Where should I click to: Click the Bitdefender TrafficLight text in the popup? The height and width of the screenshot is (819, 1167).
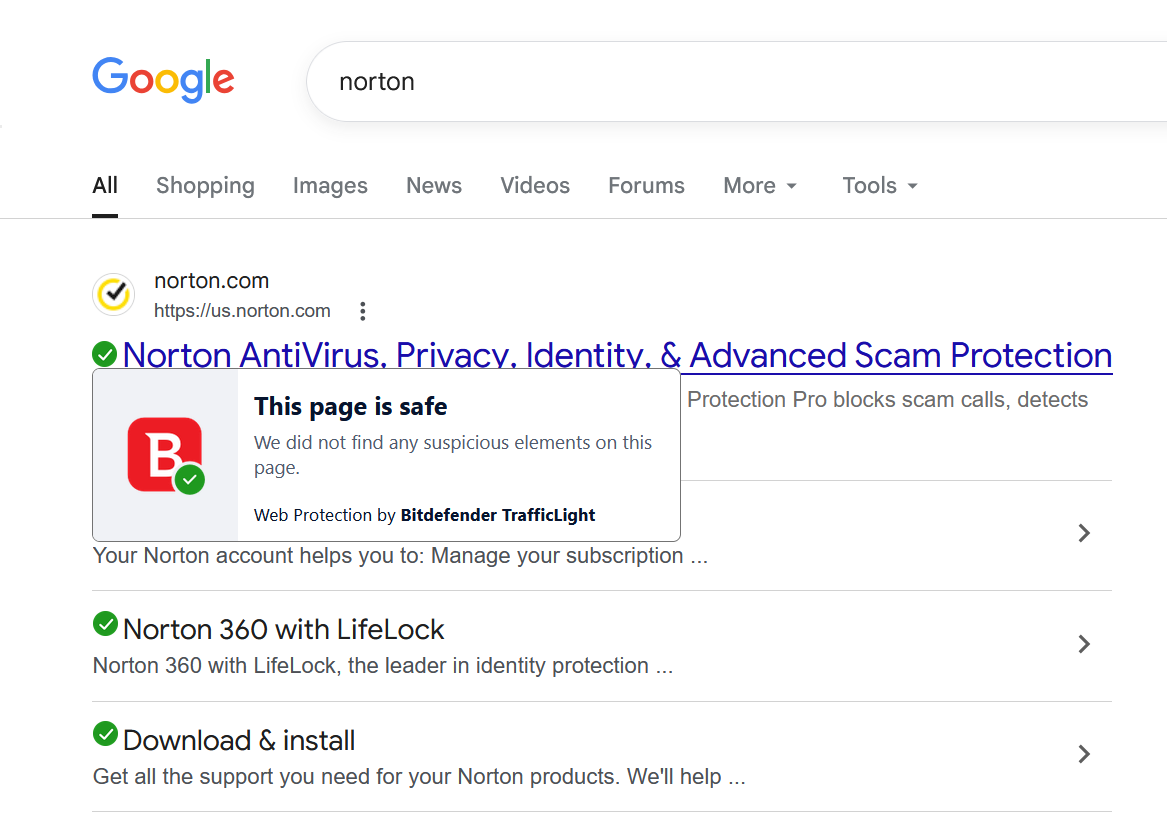(498, 515)
